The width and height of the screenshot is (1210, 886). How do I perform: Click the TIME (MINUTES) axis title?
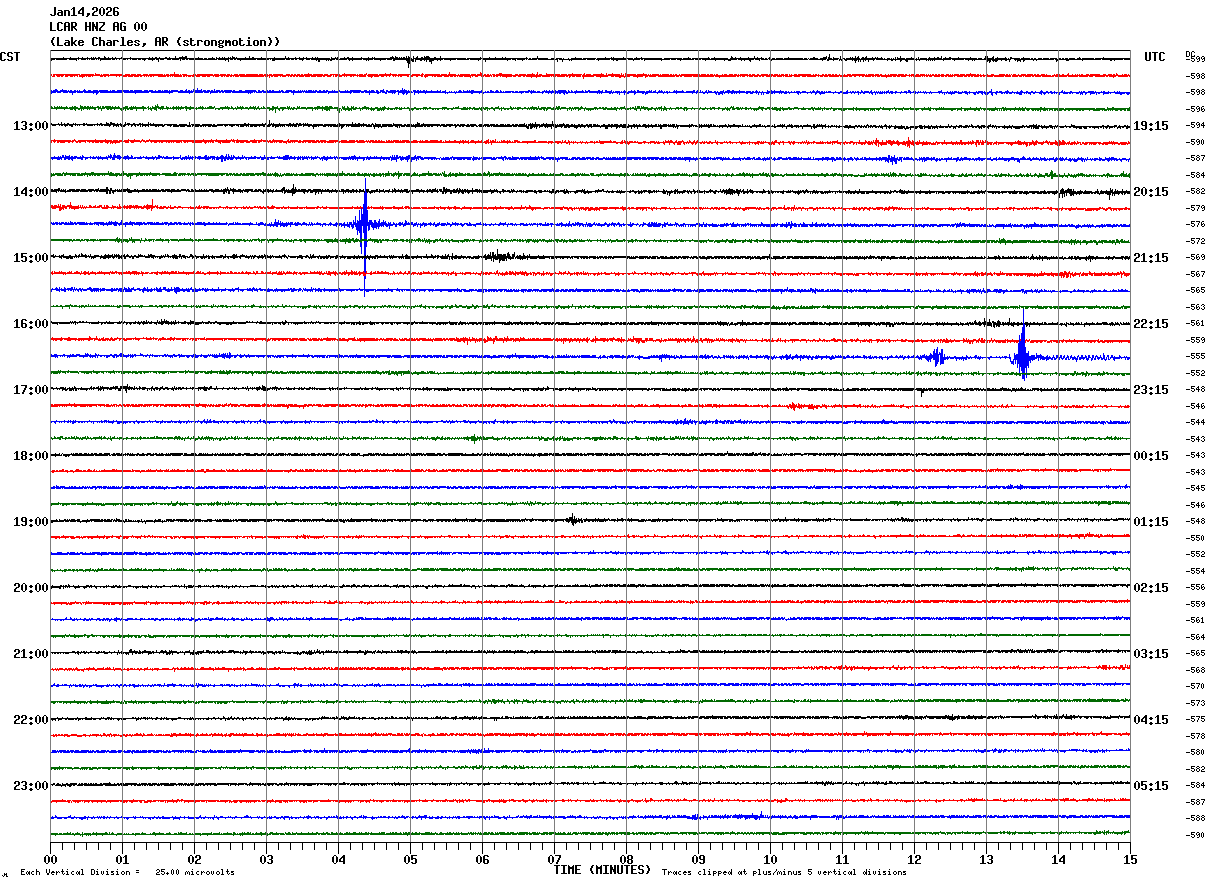[x=602, y=870]
